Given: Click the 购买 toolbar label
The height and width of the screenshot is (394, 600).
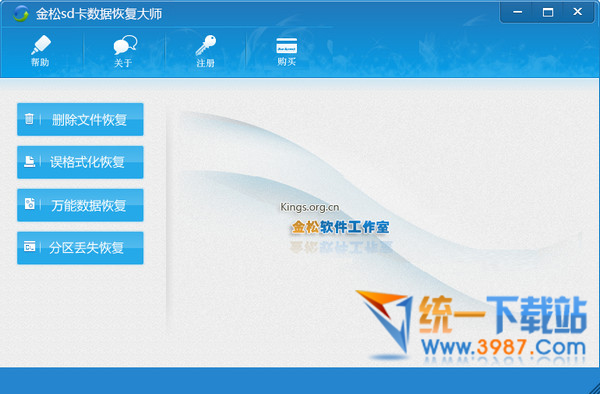Looking at the screenshot, I should coord(287,61).
